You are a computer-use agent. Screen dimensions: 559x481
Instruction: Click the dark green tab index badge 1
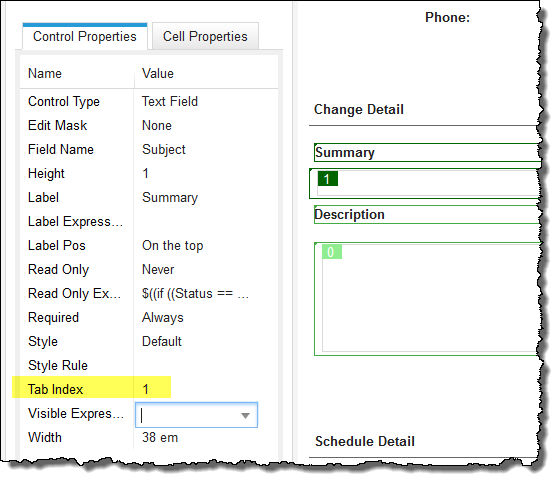pos(327,179)
